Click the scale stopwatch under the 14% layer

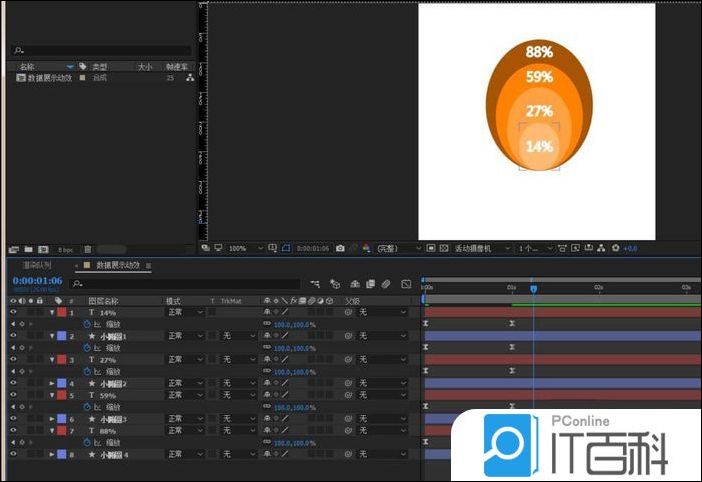point(87,324)
